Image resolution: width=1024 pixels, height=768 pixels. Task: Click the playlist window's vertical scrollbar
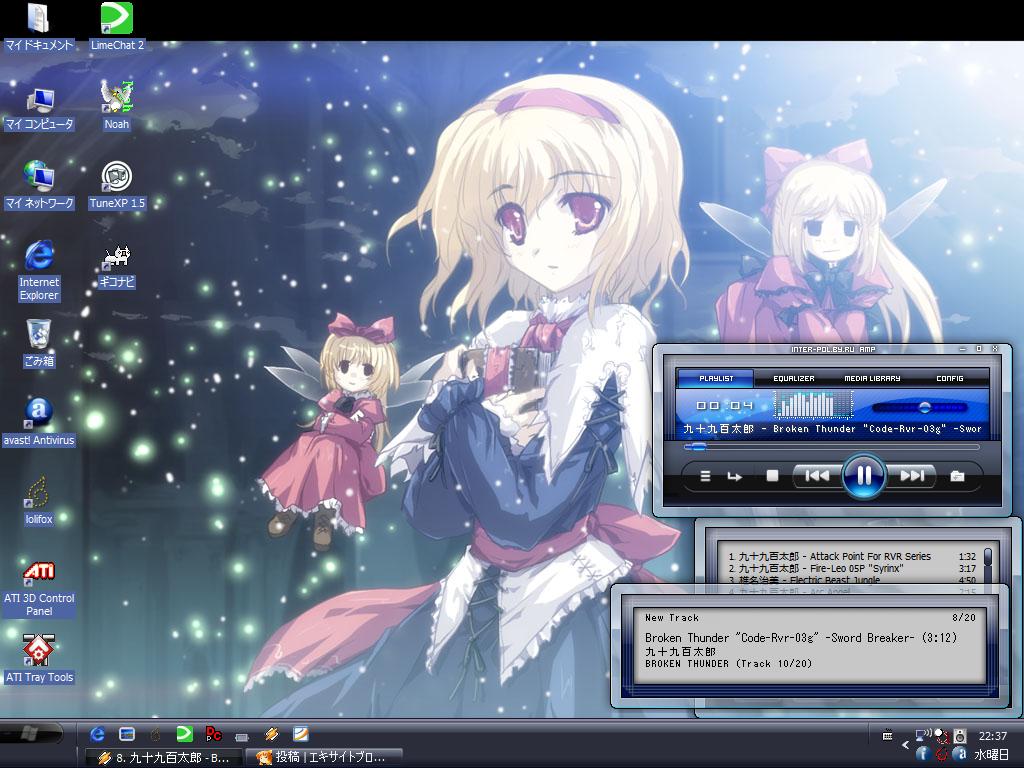(x=987, y=567)
